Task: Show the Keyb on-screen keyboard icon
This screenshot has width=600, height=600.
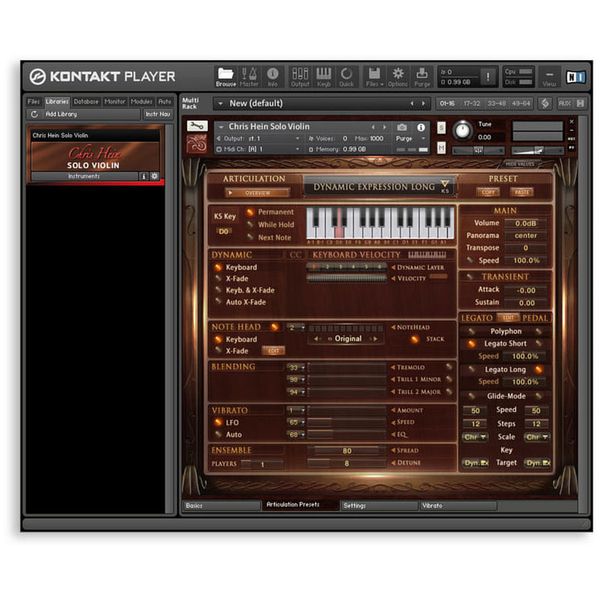Action: pyautogui.click(x=324, y=77)
